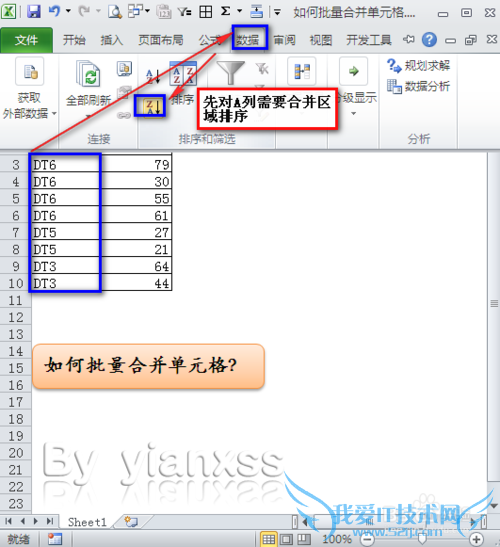Click the macro record icon in status bar
The image size is (500, 547).
coord(54,539)
